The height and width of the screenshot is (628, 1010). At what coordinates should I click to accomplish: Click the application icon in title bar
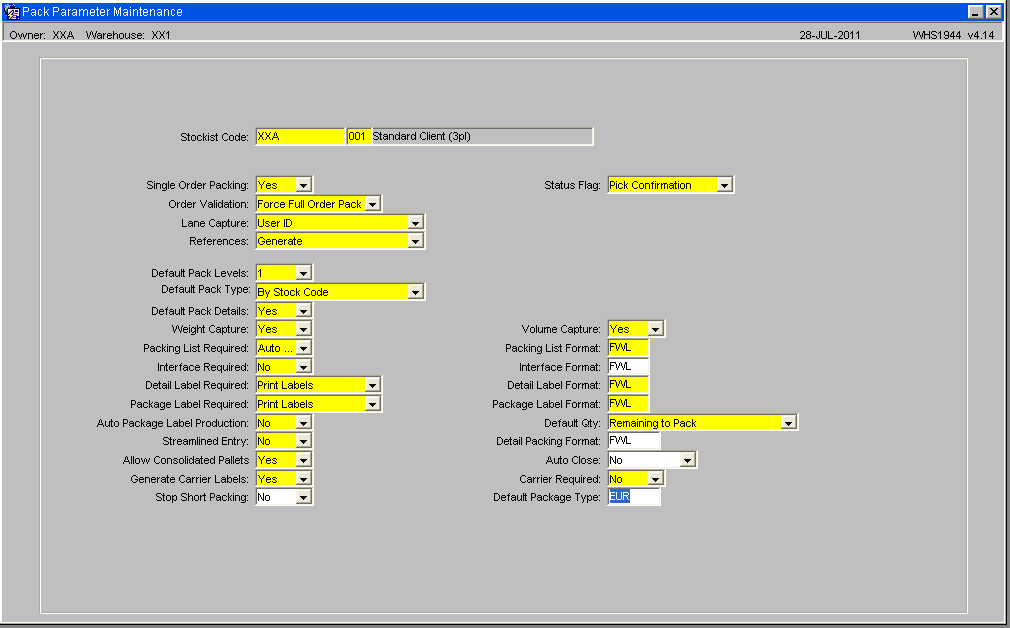click(11, 12)
